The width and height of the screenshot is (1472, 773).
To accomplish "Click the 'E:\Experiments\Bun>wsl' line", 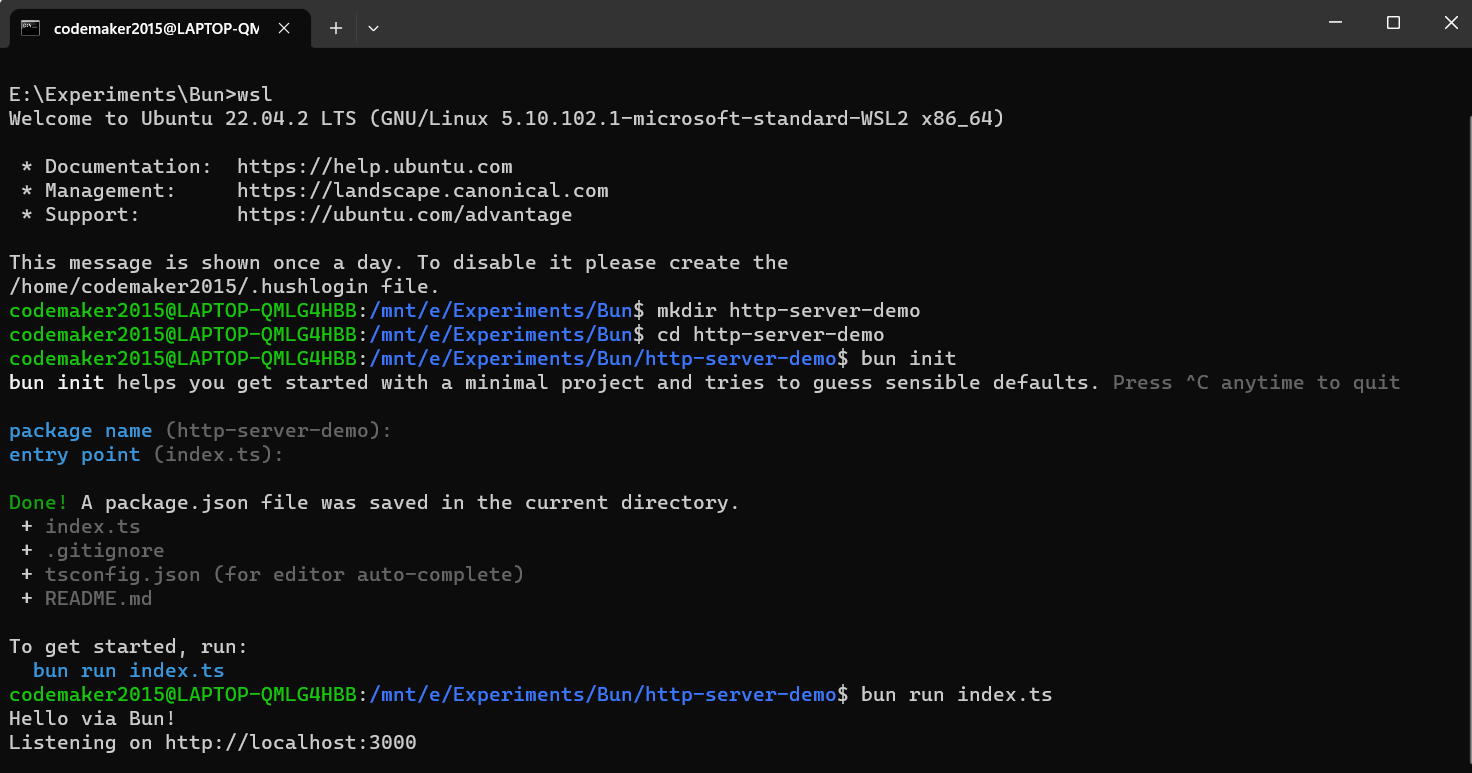I will [141, 95].
